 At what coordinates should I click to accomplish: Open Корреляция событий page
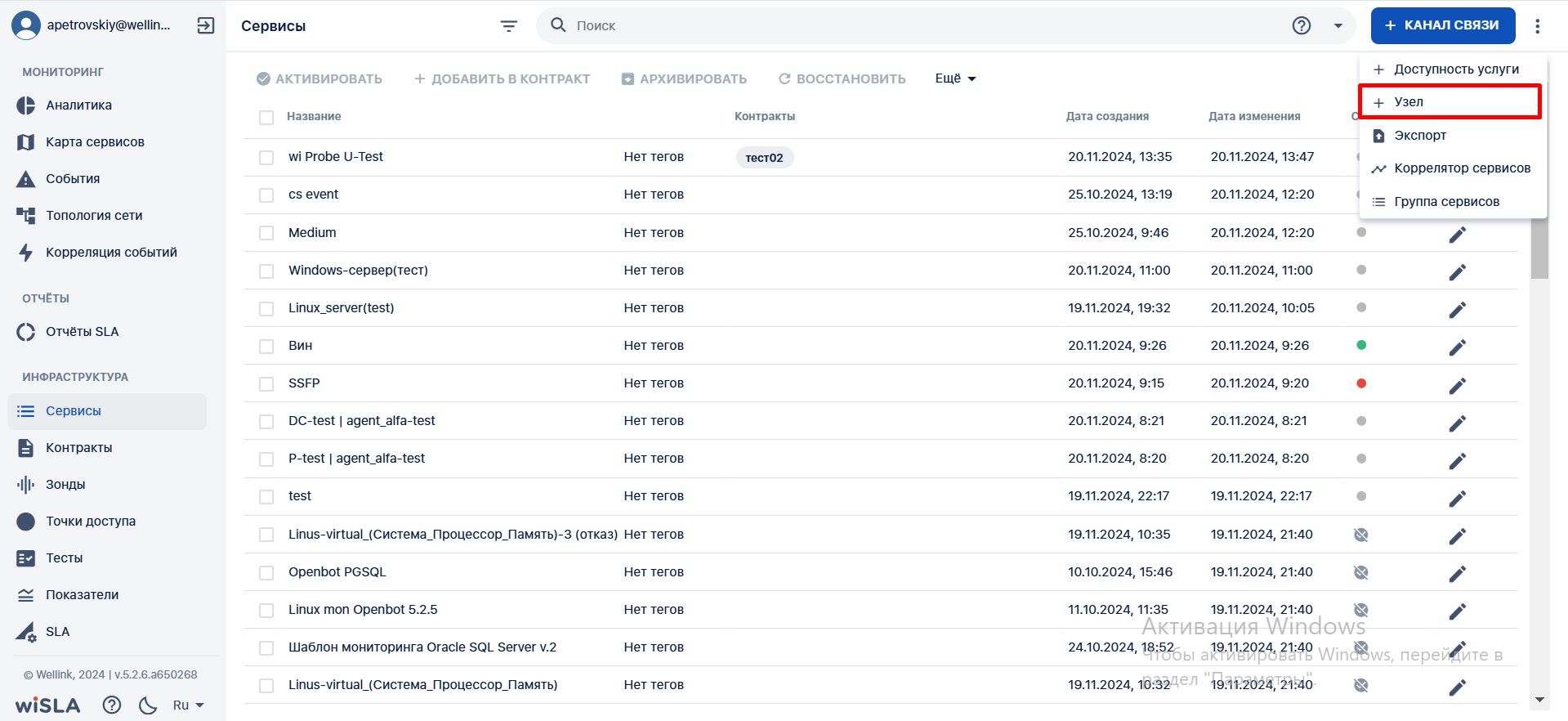111,253
